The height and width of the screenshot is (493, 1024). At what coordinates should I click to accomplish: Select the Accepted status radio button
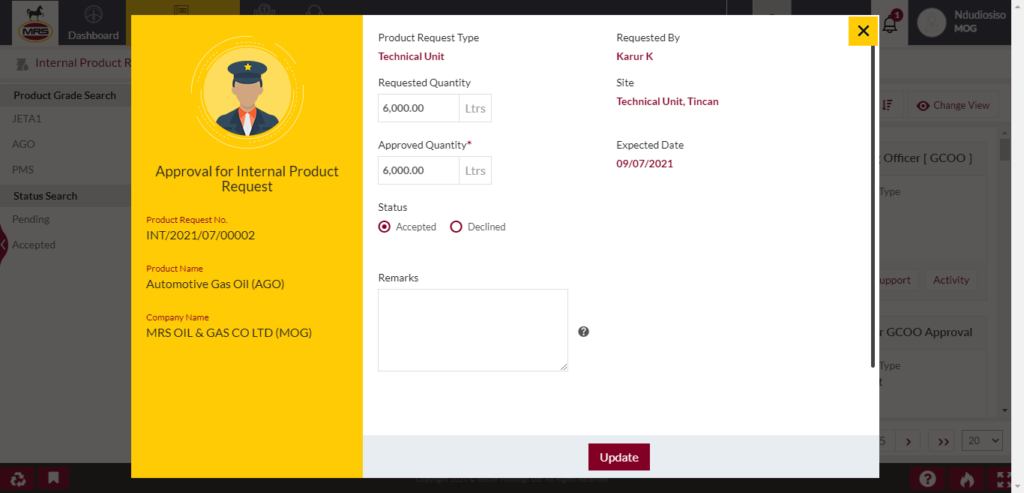(x=385, y=227)
